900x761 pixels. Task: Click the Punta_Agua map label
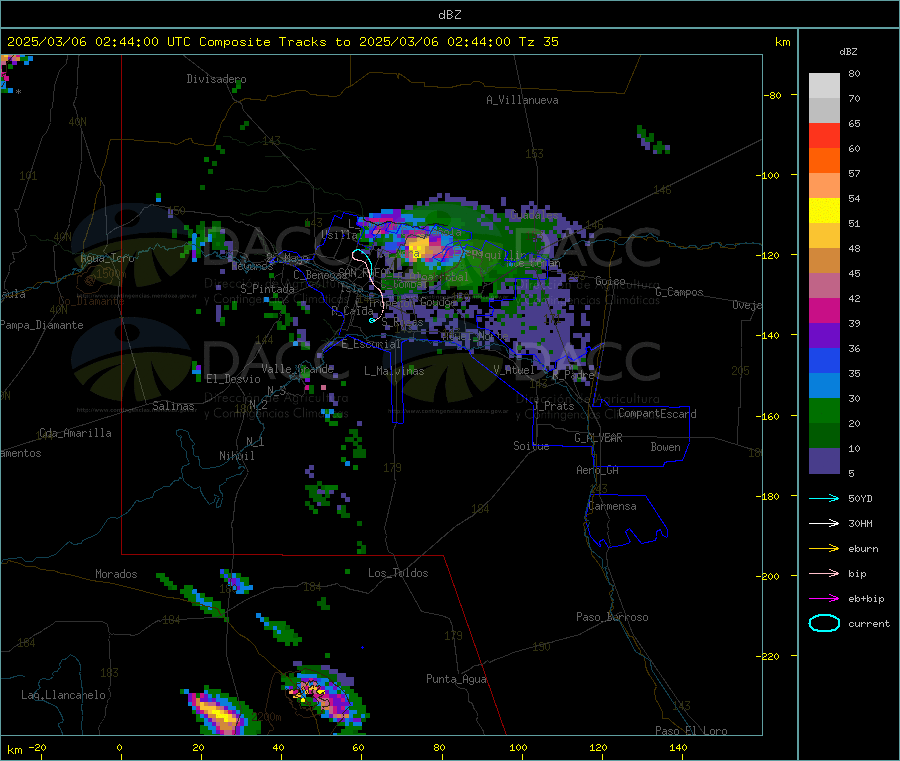click(456, 679)
